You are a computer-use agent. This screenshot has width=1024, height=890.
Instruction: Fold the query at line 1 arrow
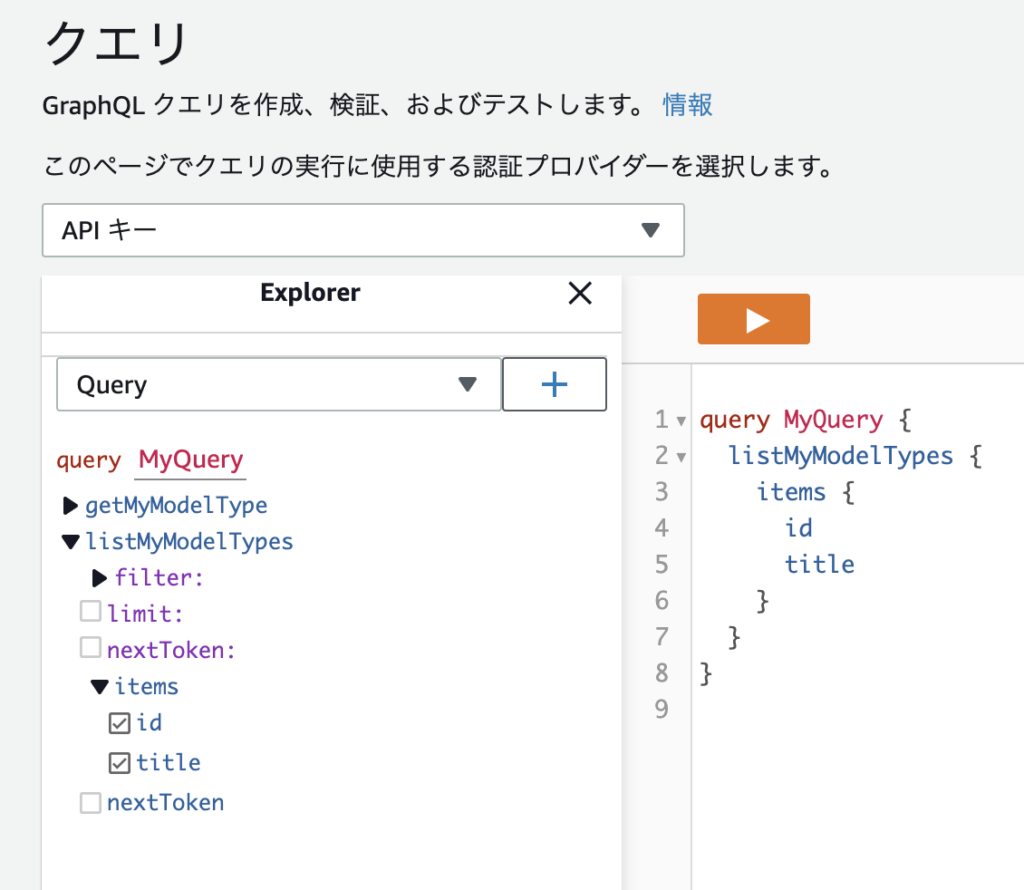(x=681, y=421)
